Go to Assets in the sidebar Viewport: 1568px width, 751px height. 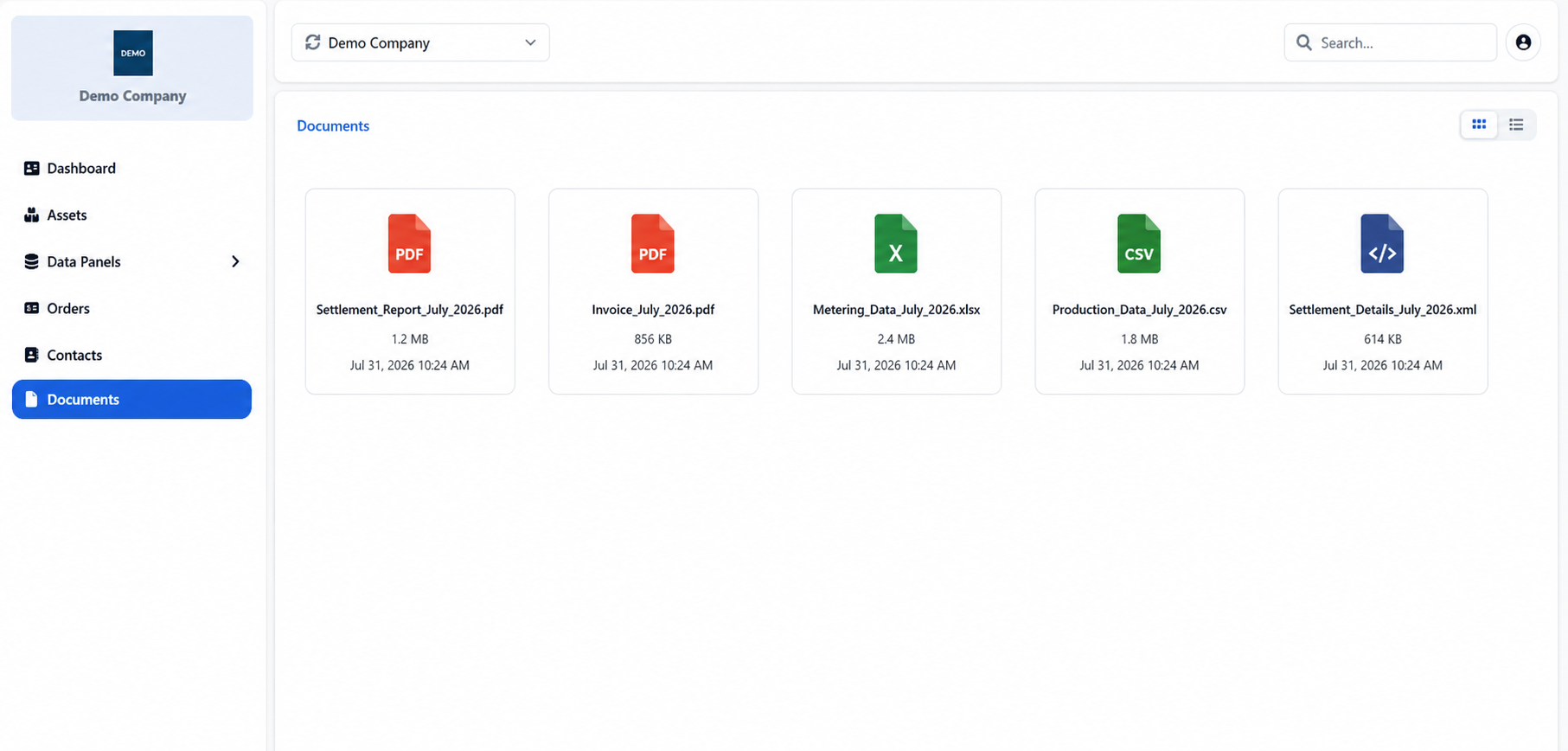pyautogui.click(x=131, y=215)
